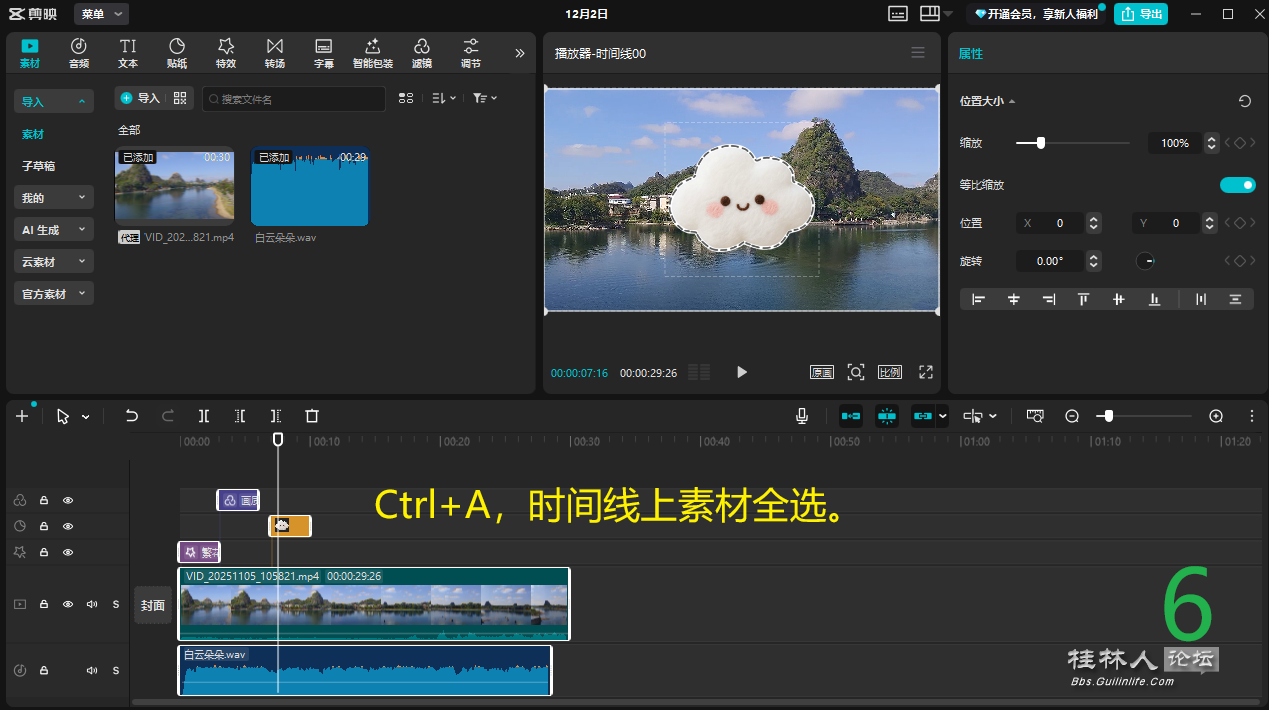
Task: Hide the main video track eye icon
Action: point(68,604)
